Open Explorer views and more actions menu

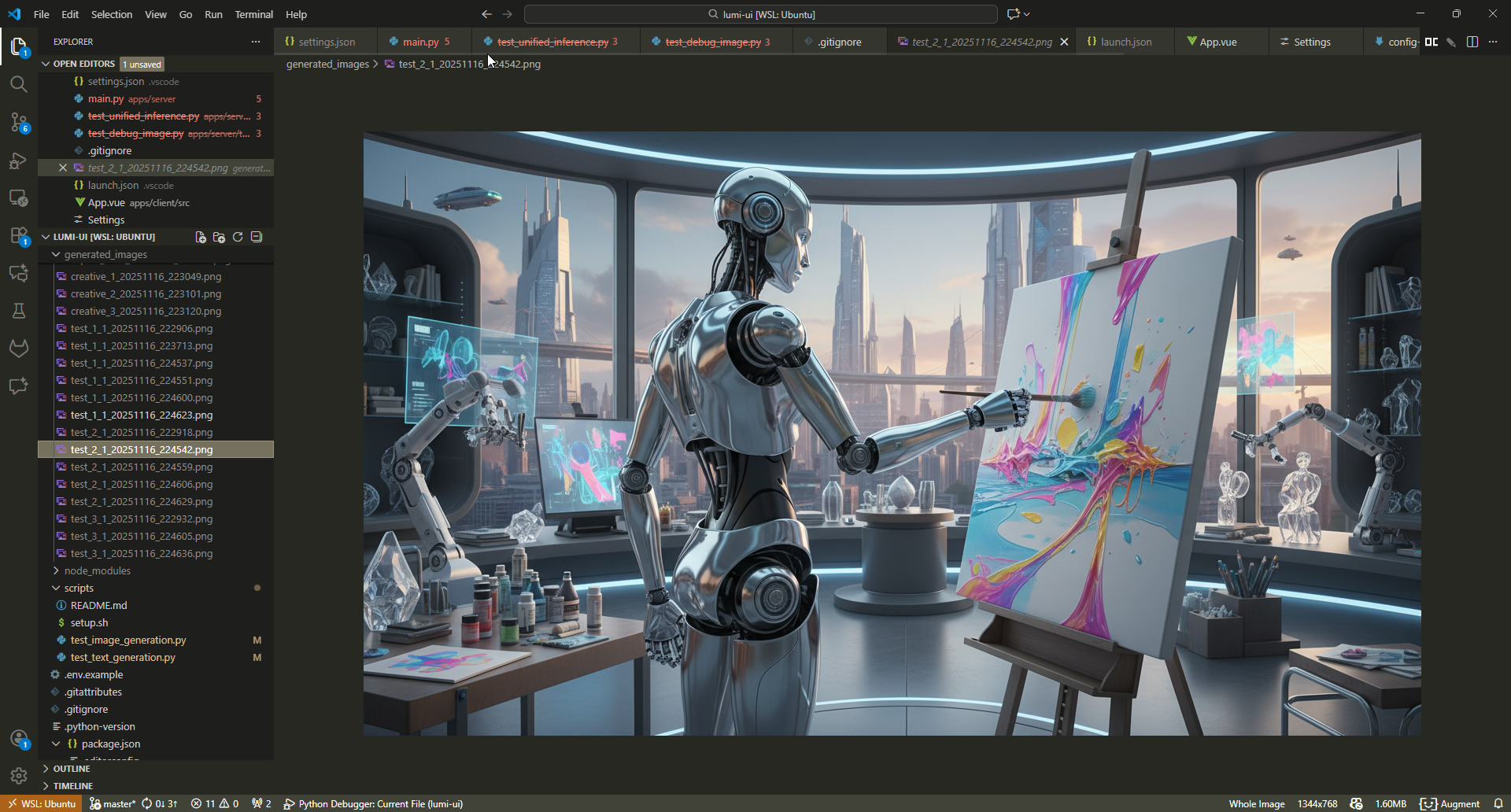click(255, 42)
